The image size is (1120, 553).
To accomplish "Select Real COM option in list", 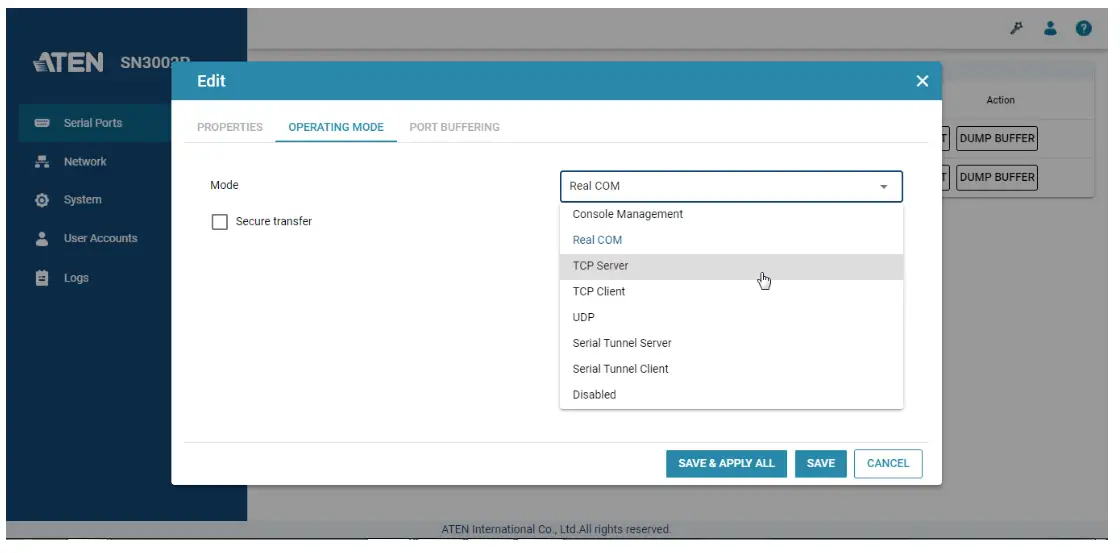I will tap(731, 240).
